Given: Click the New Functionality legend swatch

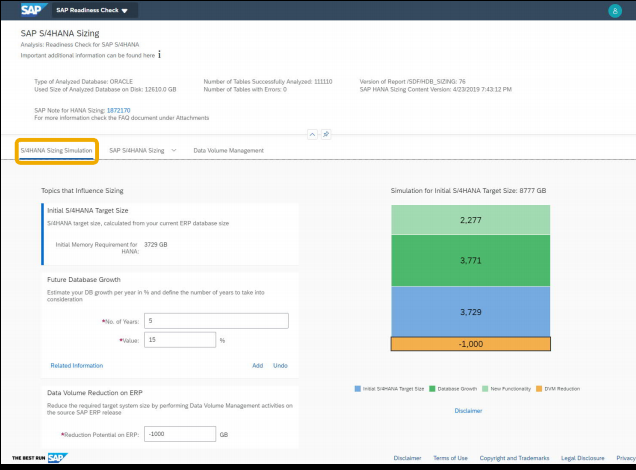Looking at the screenshot, I should [x=485, y=388].
